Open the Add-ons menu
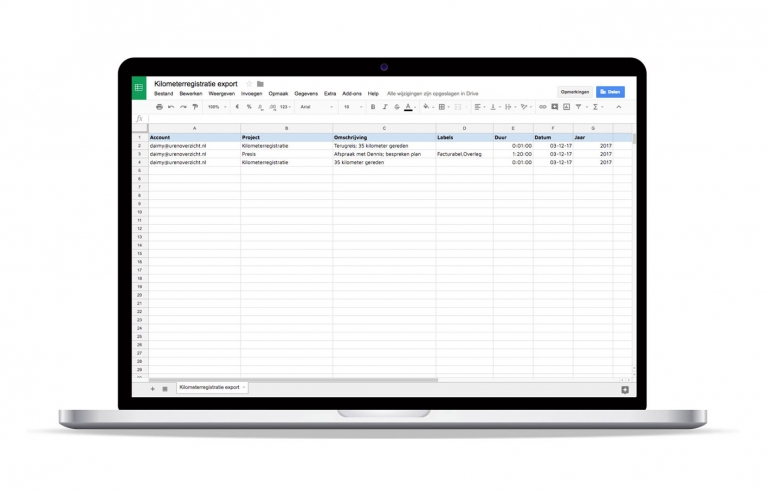Image resolution: width=768 pixels, height=493 pixels. (352, 94)
